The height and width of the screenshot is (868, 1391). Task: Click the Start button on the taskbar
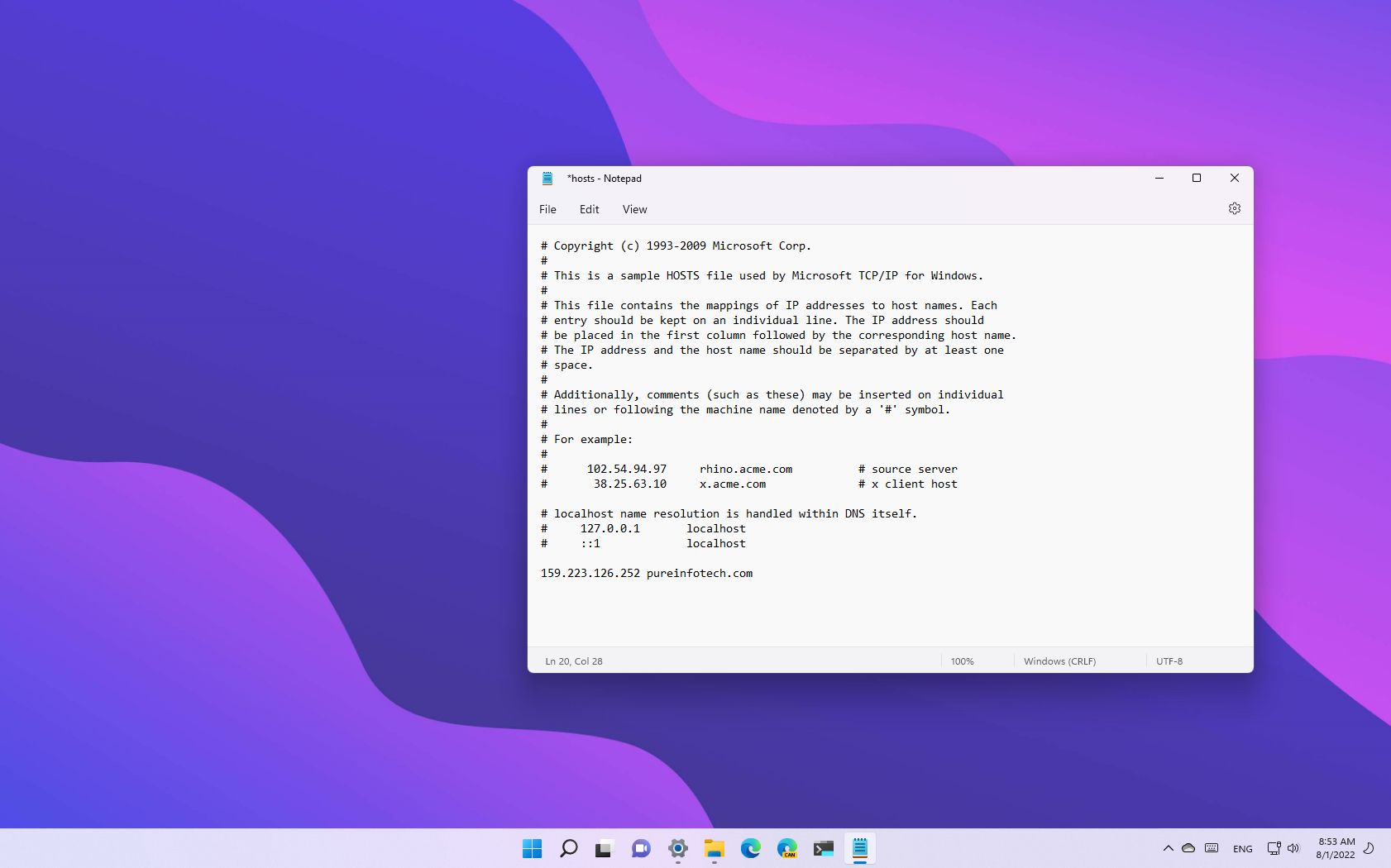click(532, 848)
